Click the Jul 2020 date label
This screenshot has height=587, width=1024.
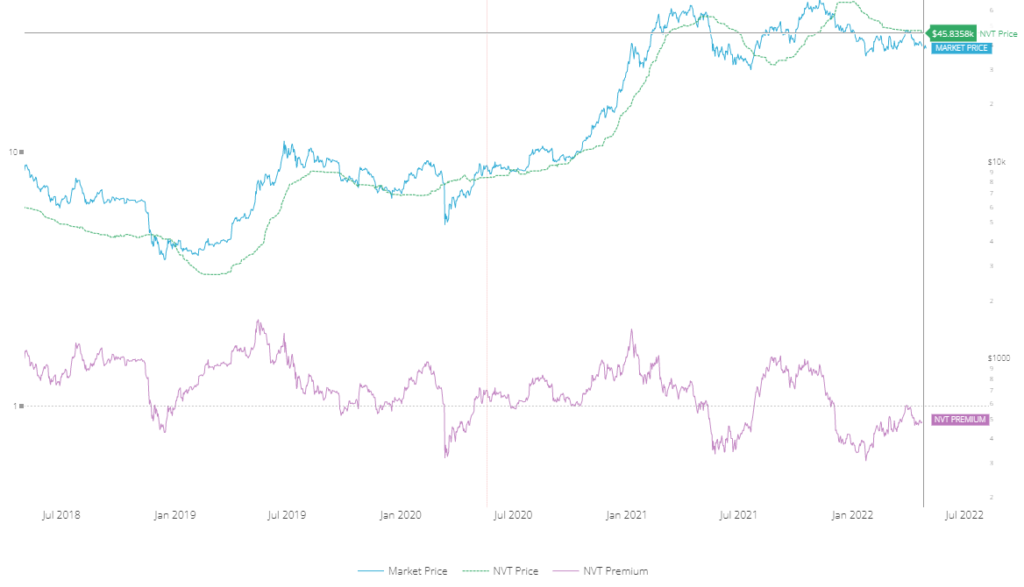pyautogui.click(x=513, y=516)
